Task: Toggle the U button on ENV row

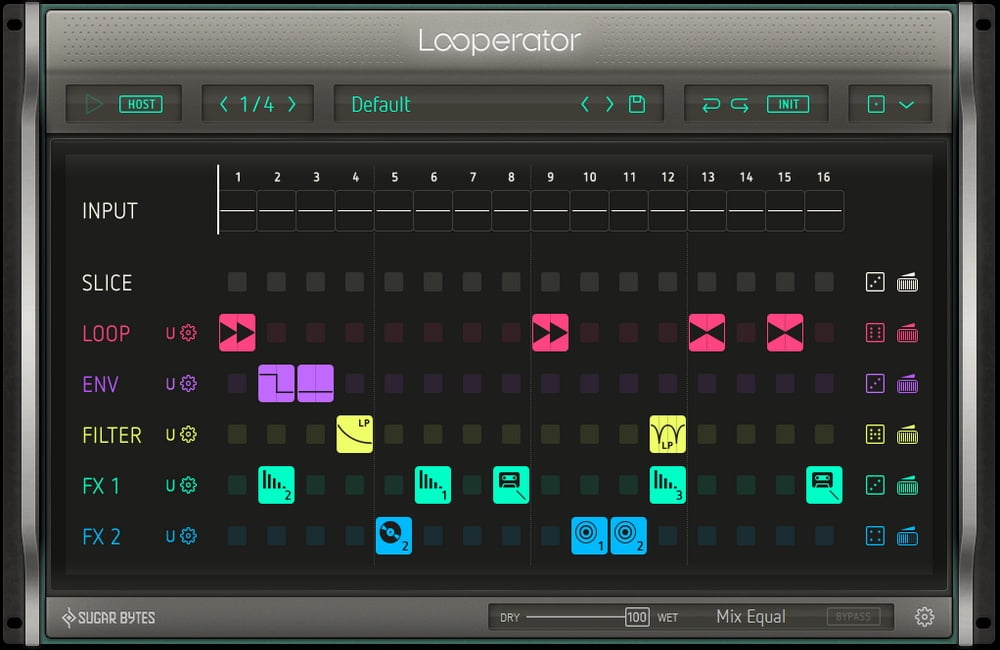Action: pyautogui.click(x=170, y=384)
